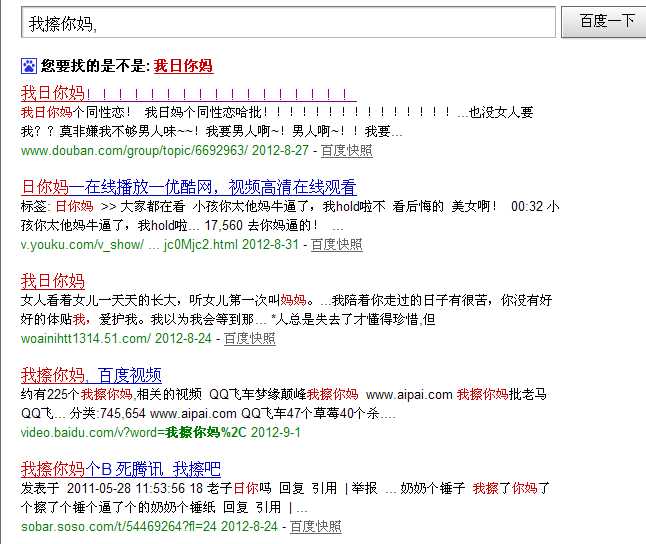646x544 pixels.
Task: Open first result title with exclamation marks
Action: 188,94
